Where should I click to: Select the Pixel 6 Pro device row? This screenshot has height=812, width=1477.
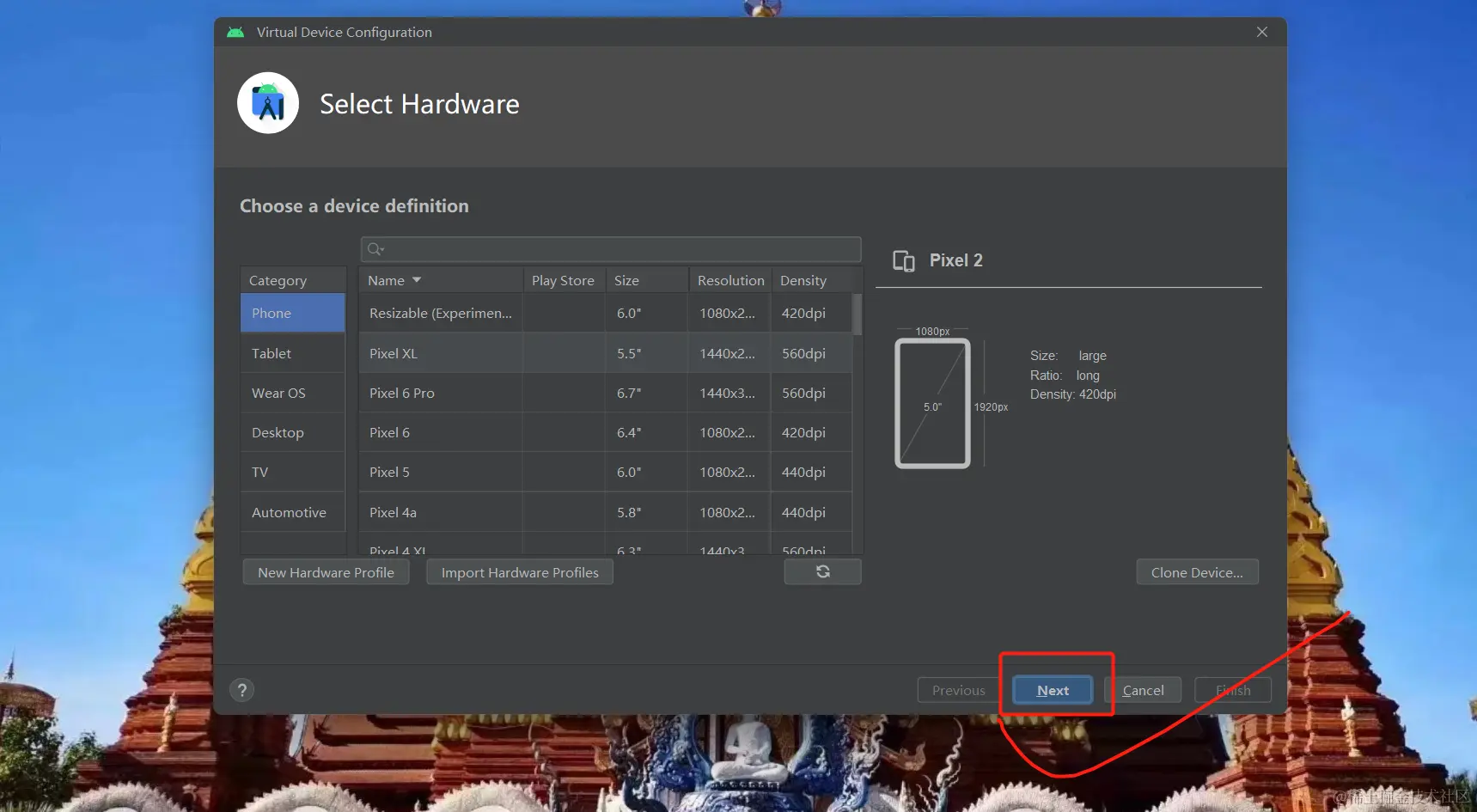coord(605,393)
